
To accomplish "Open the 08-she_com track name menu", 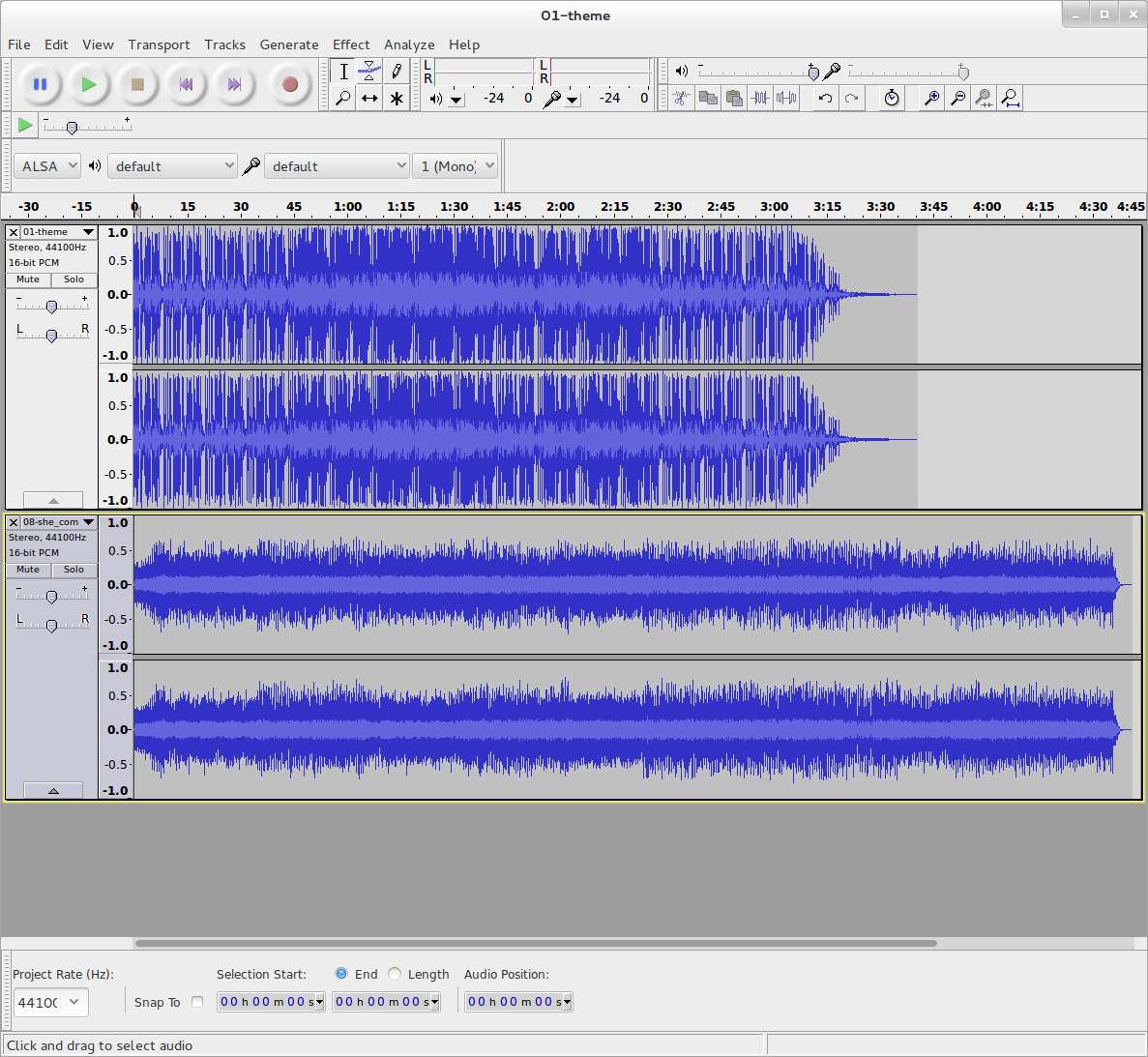I will [x=59, y=522].
